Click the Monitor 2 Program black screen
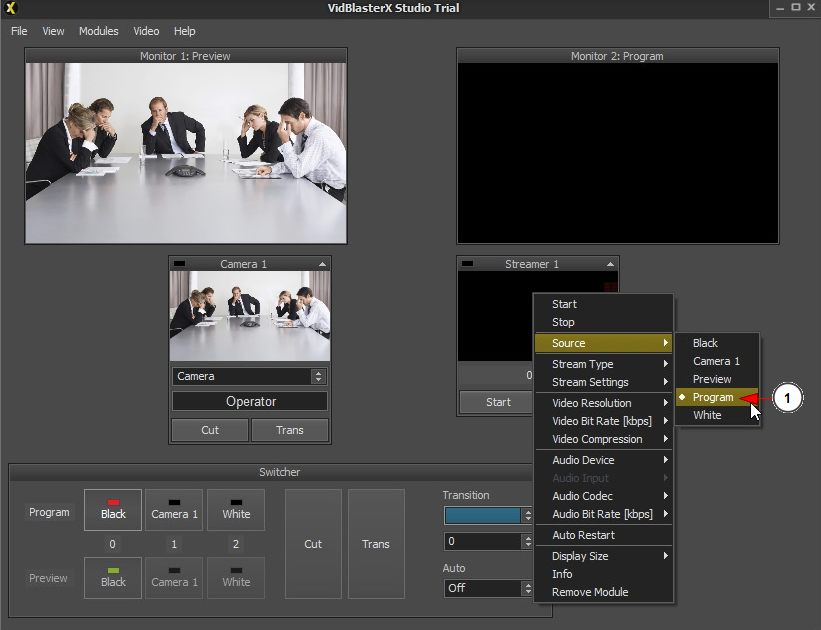This screenshot has height=630, width=821. pos(618,153)
